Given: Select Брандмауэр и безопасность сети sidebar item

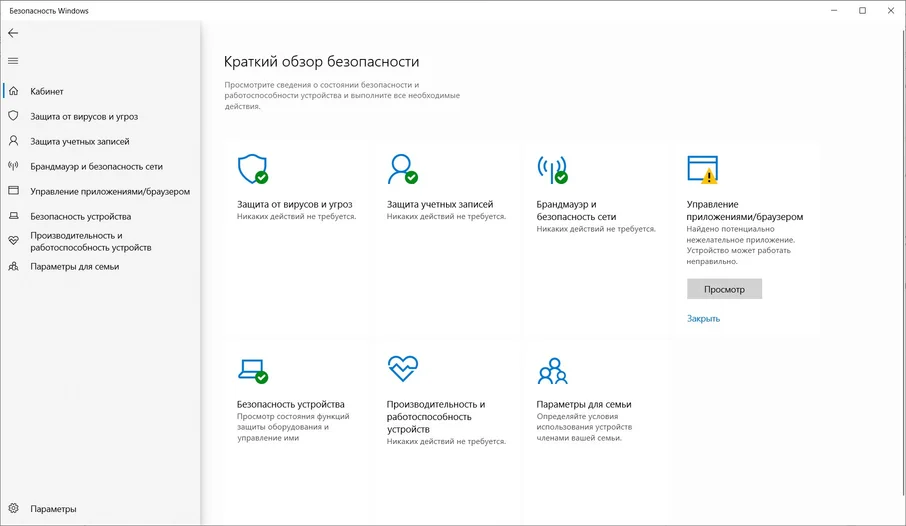Looking at the screenshot, I should (x=96, y=166).
